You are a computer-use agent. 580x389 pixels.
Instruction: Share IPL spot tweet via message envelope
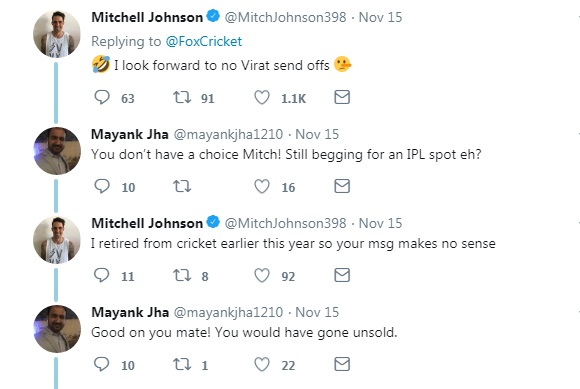point(342,186)
